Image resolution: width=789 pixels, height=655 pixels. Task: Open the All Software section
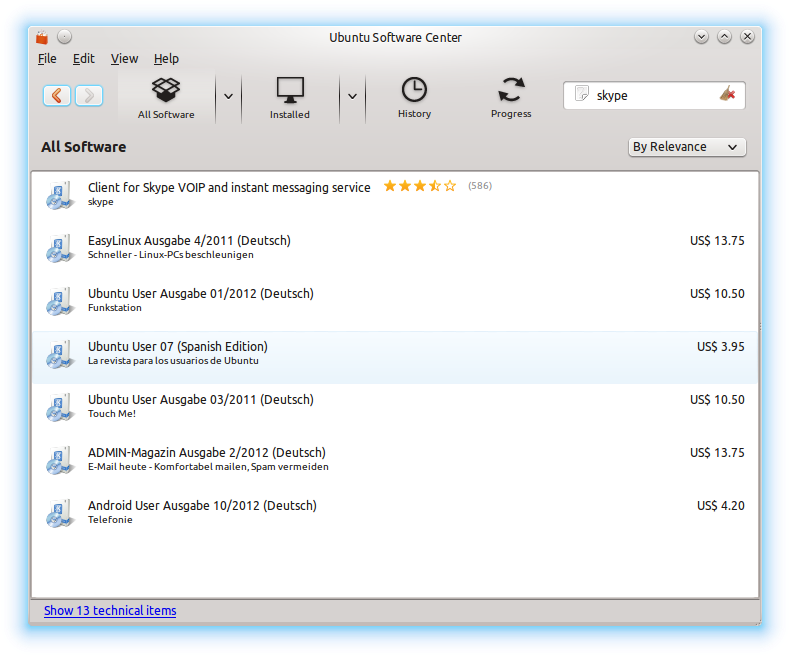pos(166,97)
